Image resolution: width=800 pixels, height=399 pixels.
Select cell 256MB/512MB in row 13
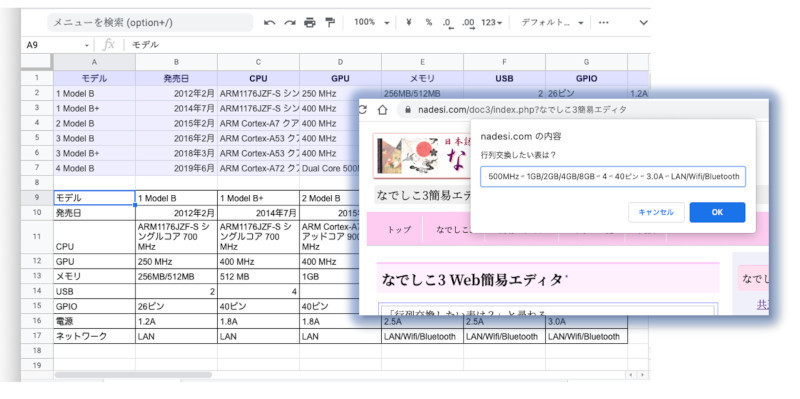coord(177,276)
